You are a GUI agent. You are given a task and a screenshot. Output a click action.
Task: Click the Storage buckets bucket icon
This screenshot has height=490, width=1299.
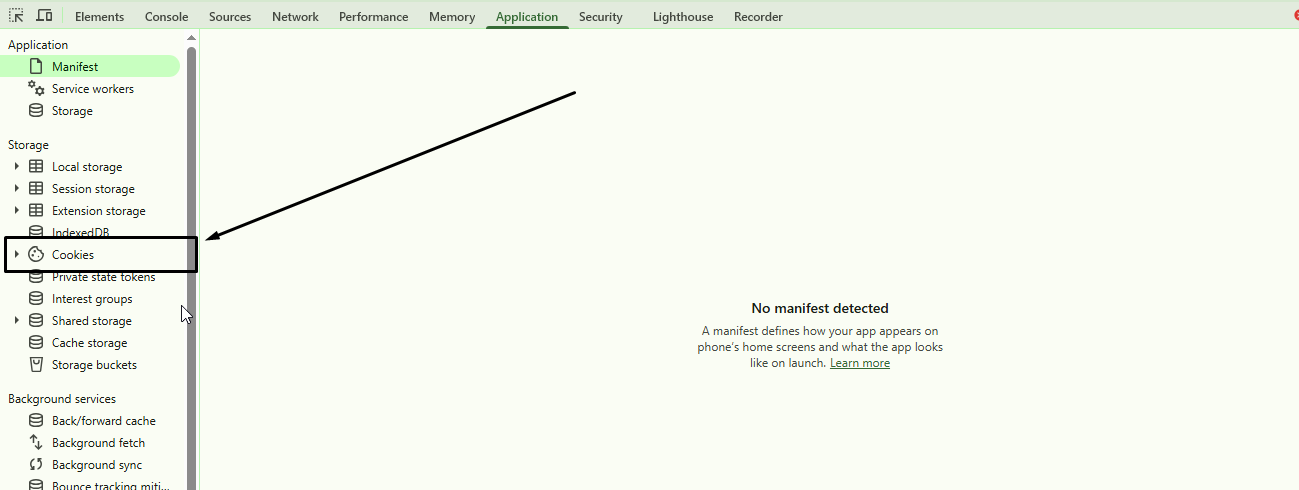36,365
